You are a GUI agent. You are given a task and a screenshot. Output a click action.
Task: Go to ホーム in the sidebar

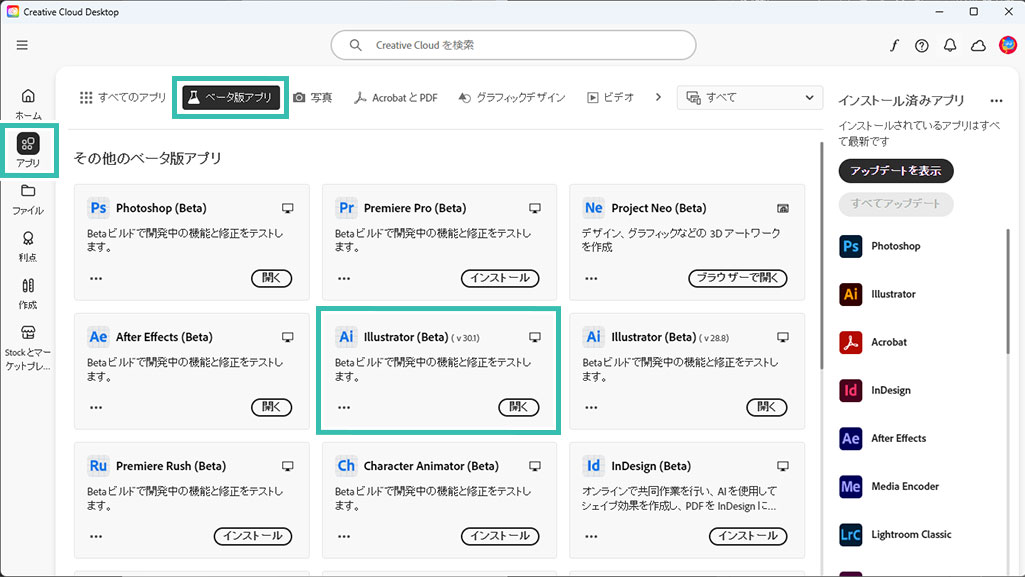click(28, 103)
